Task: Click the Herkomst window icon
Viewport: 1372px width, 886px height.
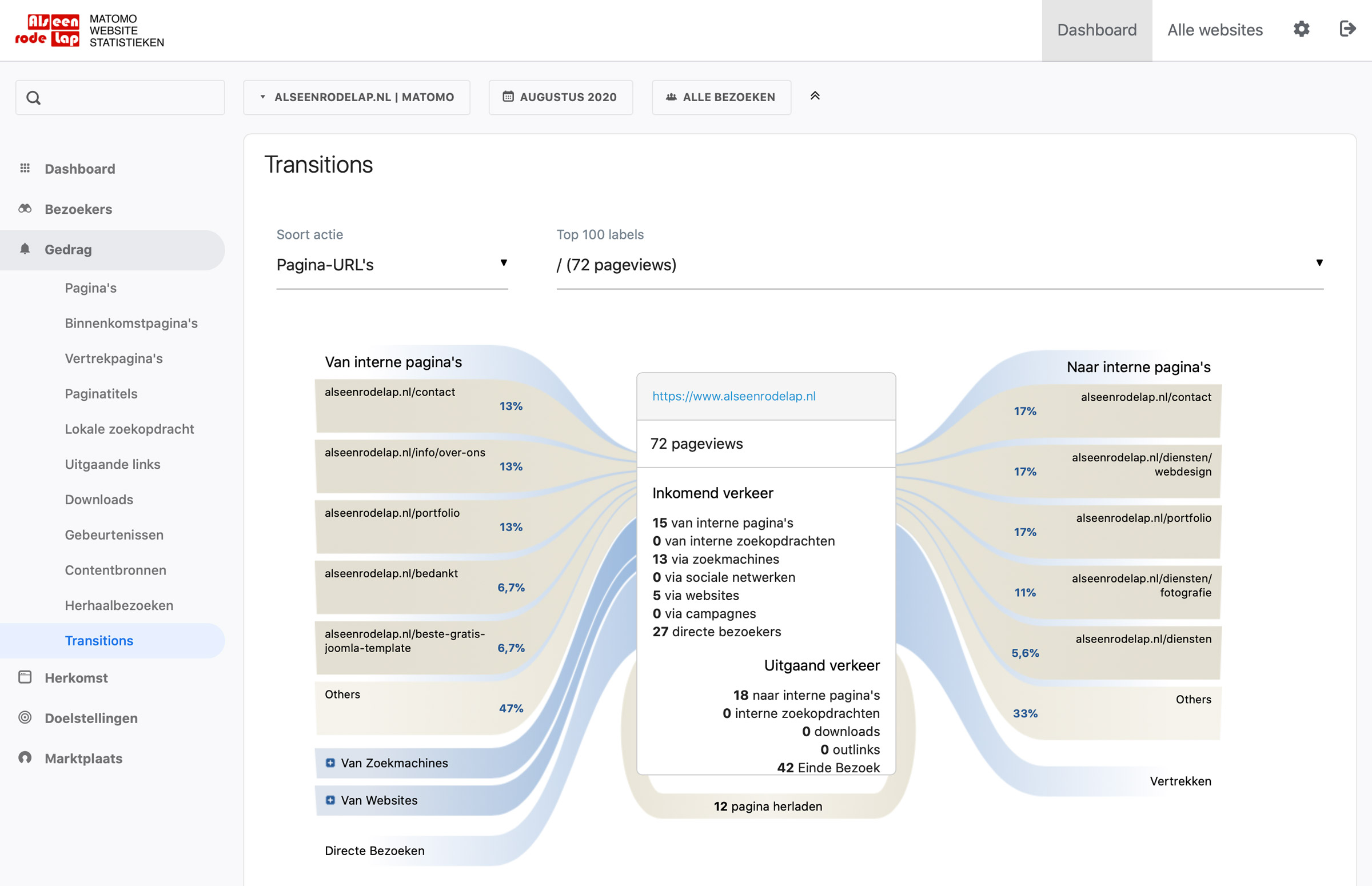Action: pyautogui.click(x=25, y=677)
